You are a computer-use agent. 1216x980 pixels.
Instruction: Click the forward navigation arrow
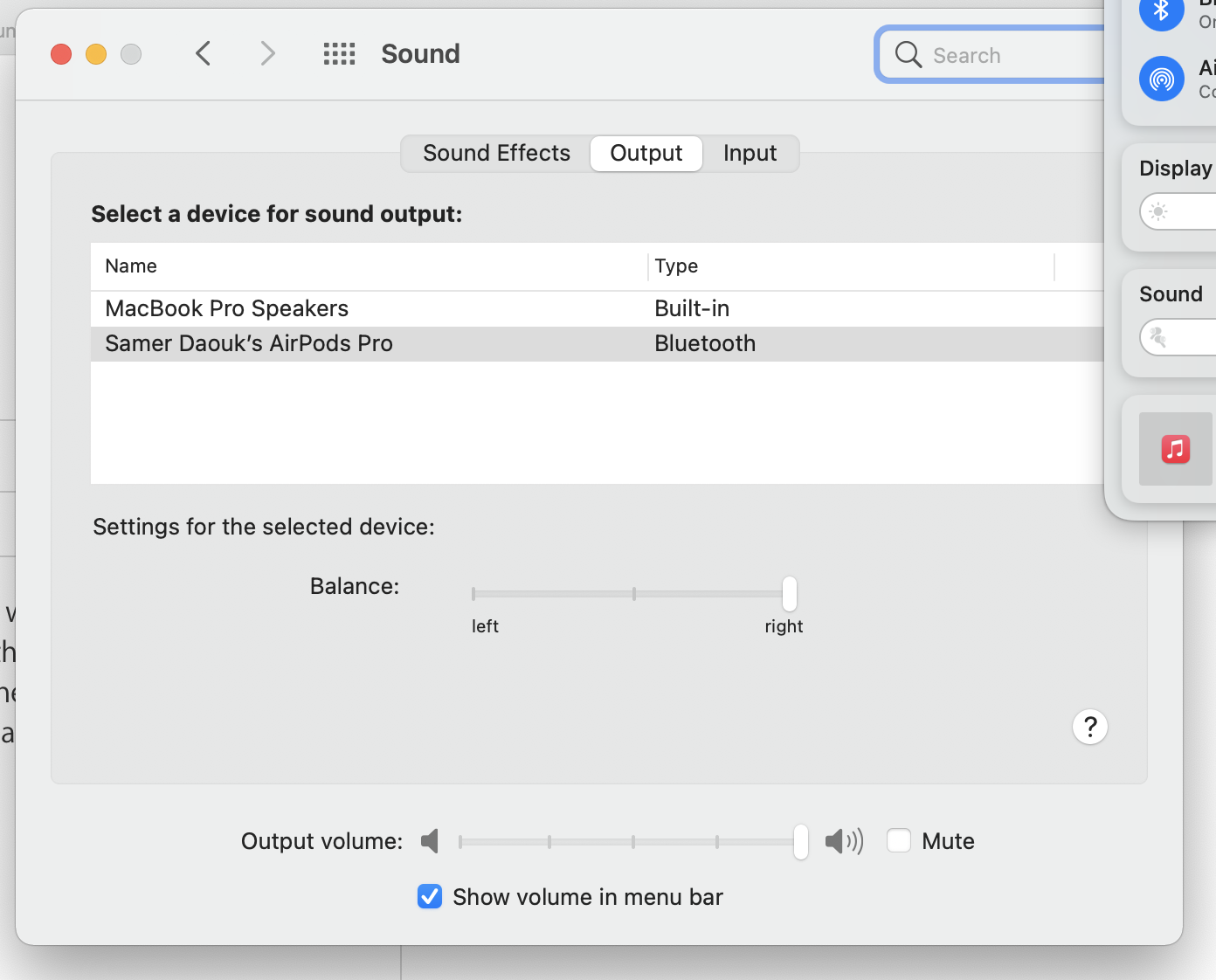[x=267, y=54]
